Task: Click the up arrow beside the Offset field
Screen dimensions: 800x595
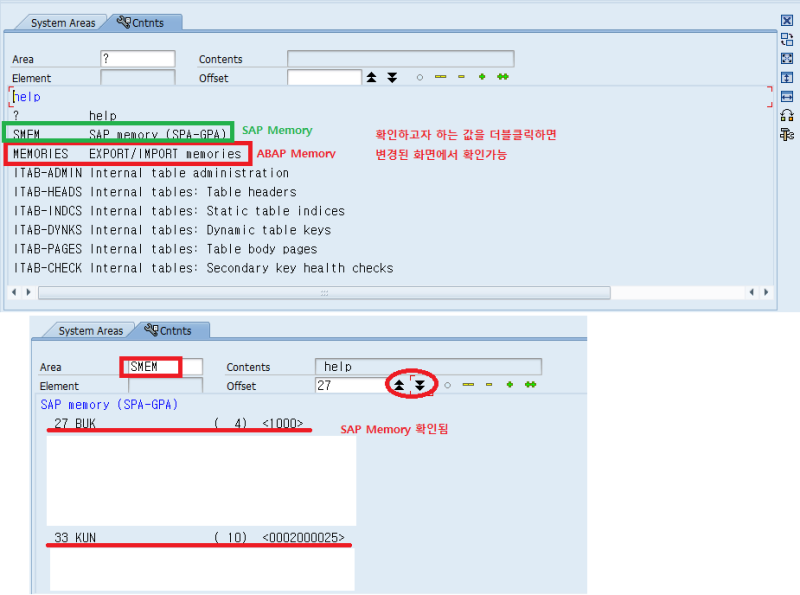Action: pos(371,76)
